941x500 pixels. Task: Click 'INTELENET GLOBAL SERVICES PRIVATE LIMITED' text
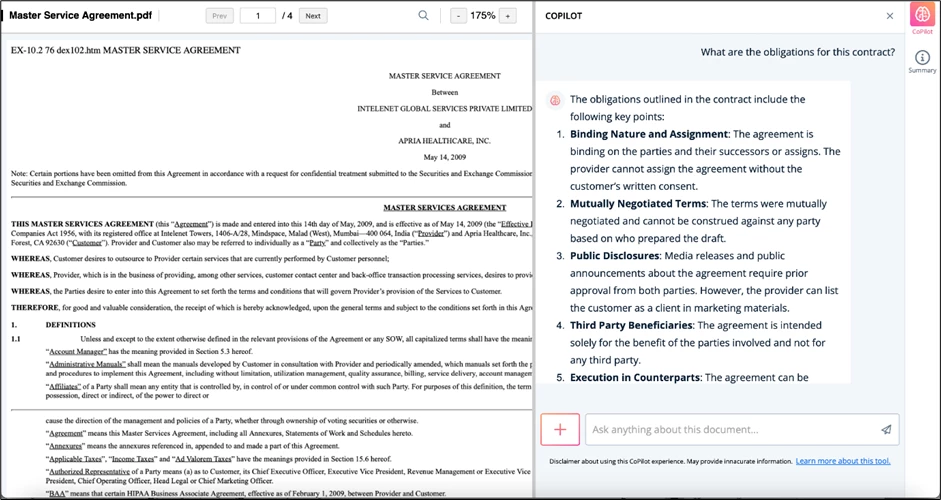coord(445,109)
